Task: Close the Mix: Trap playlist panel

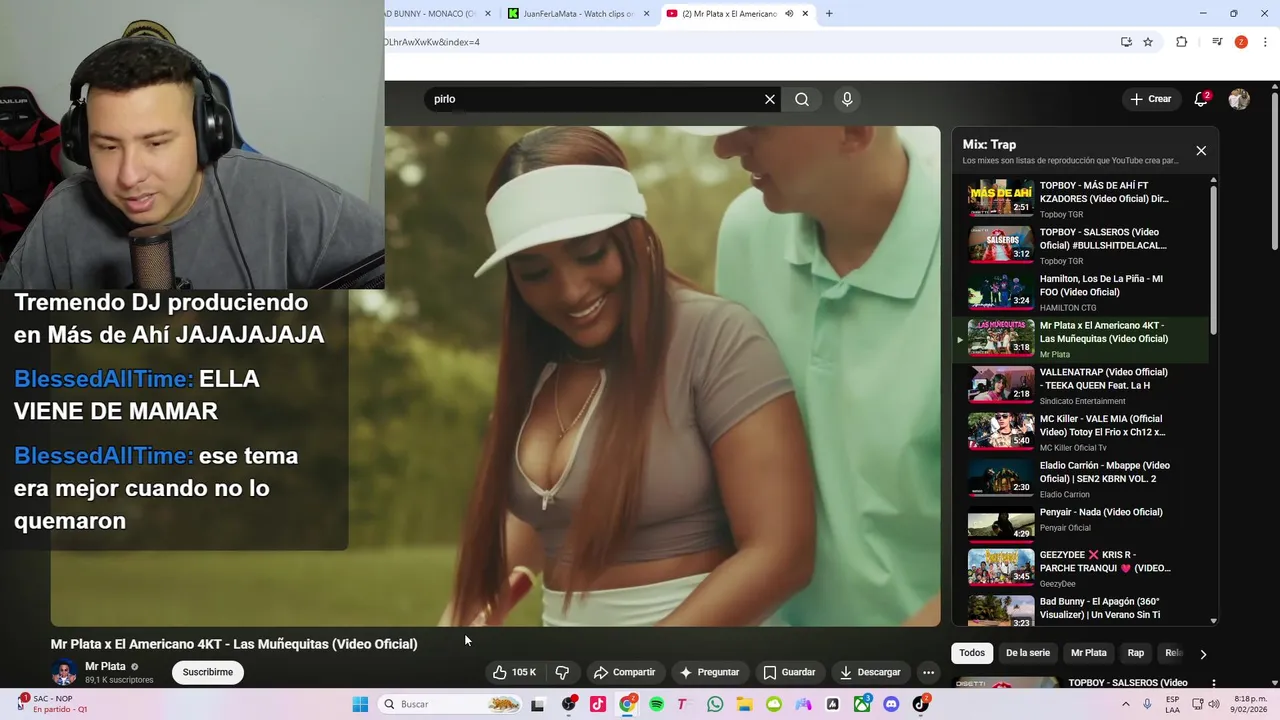Action: [1201, 150]
